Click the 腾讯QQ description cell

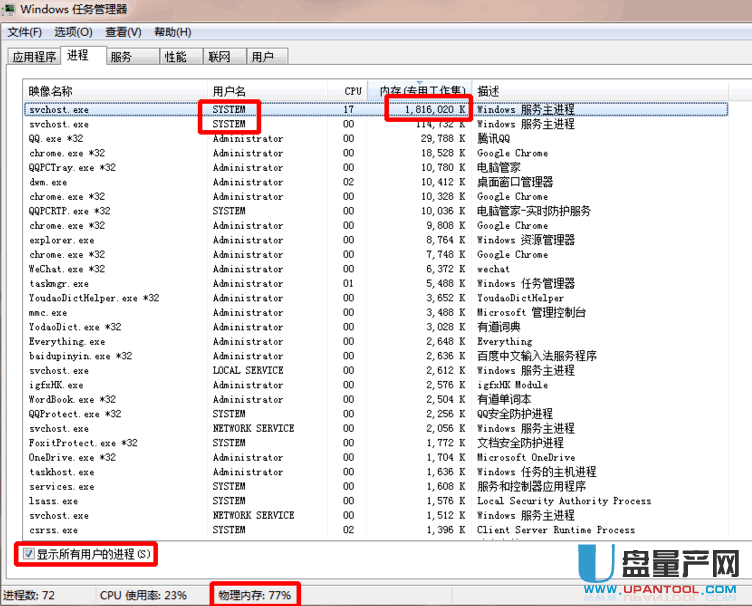[494, 139]
